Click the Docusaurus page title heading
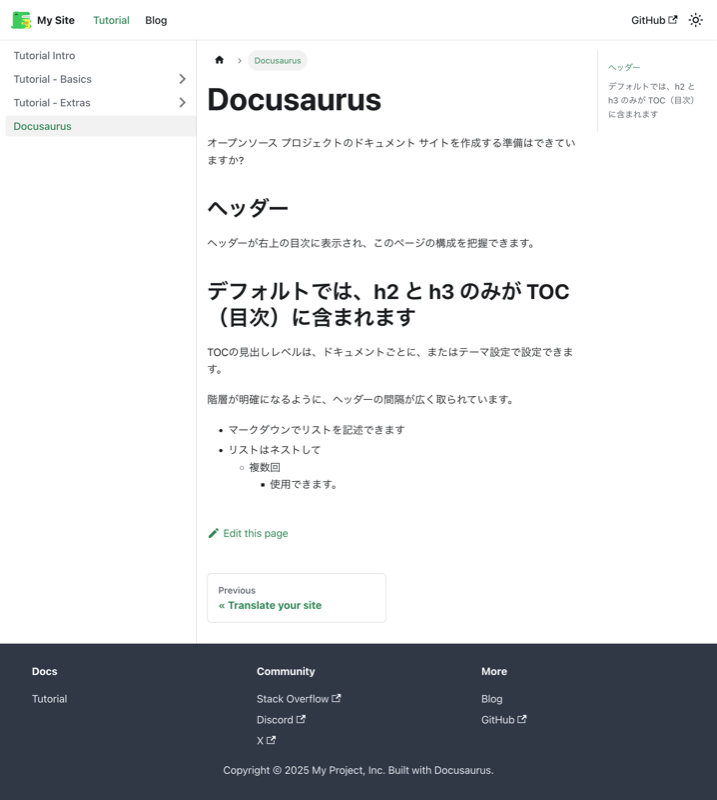The width and height of the screenshot is (717, 800). coord(294,99)
